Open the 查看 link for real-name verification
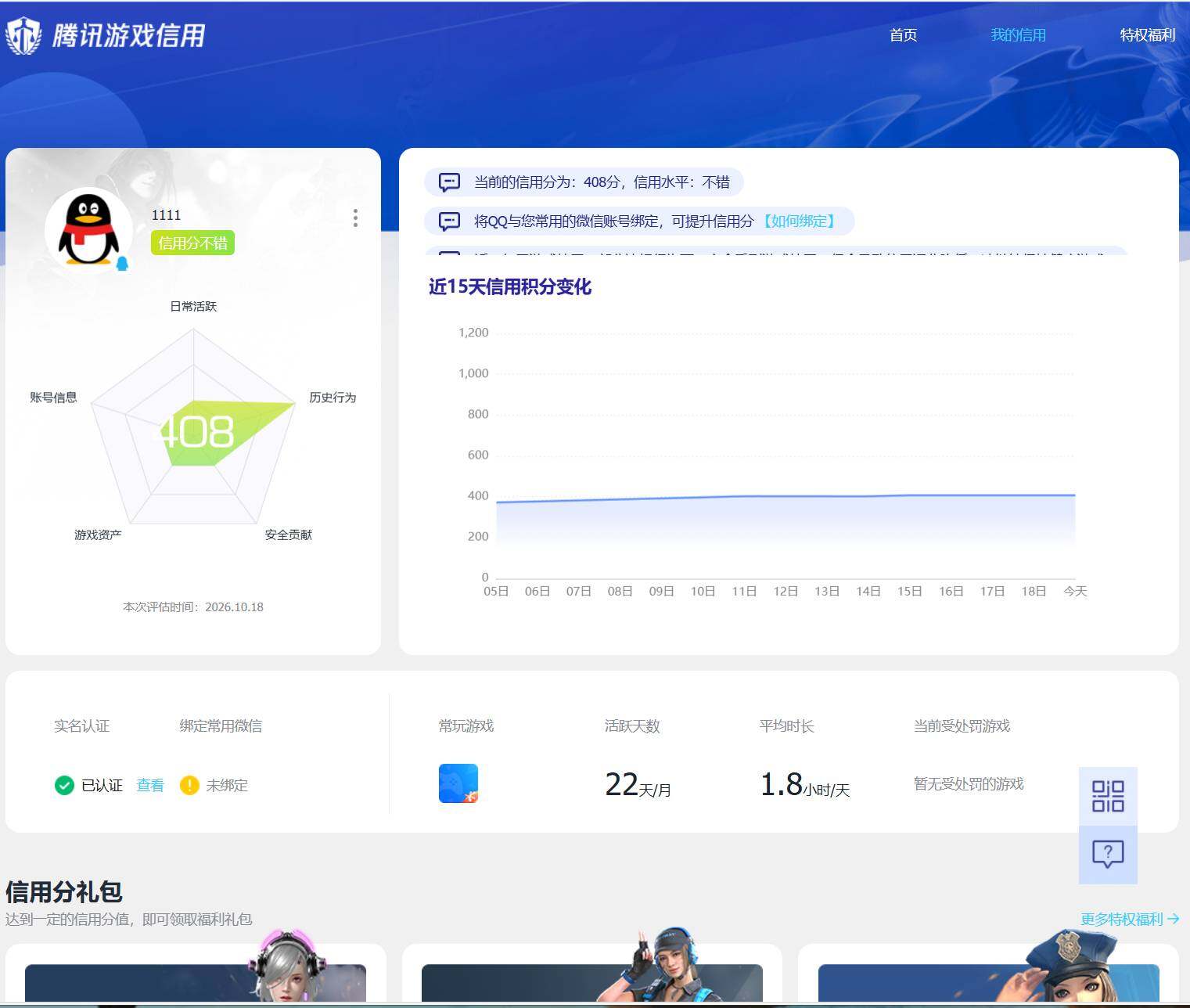The width and height of the screenshot is (1190, 1008). (x=150, y=785)
